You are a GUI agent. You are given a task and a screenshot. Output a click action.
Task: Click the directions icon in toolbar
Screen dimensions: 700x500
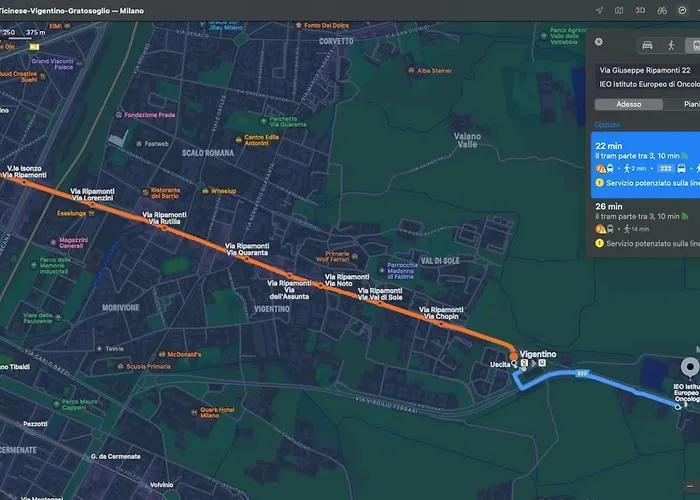click(x=682, y=10)
